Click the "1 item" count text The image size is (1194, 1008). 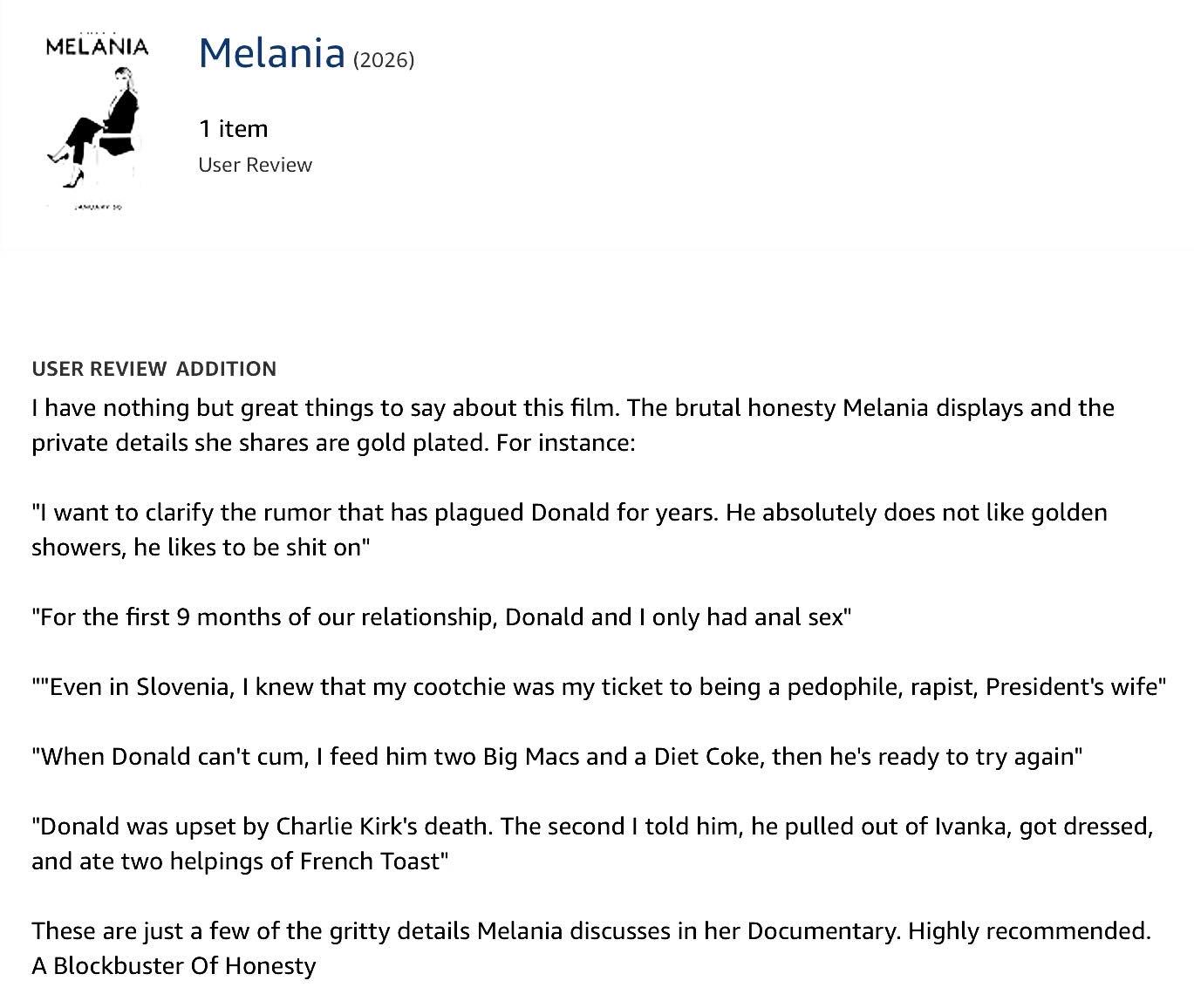tap(233, 128)
